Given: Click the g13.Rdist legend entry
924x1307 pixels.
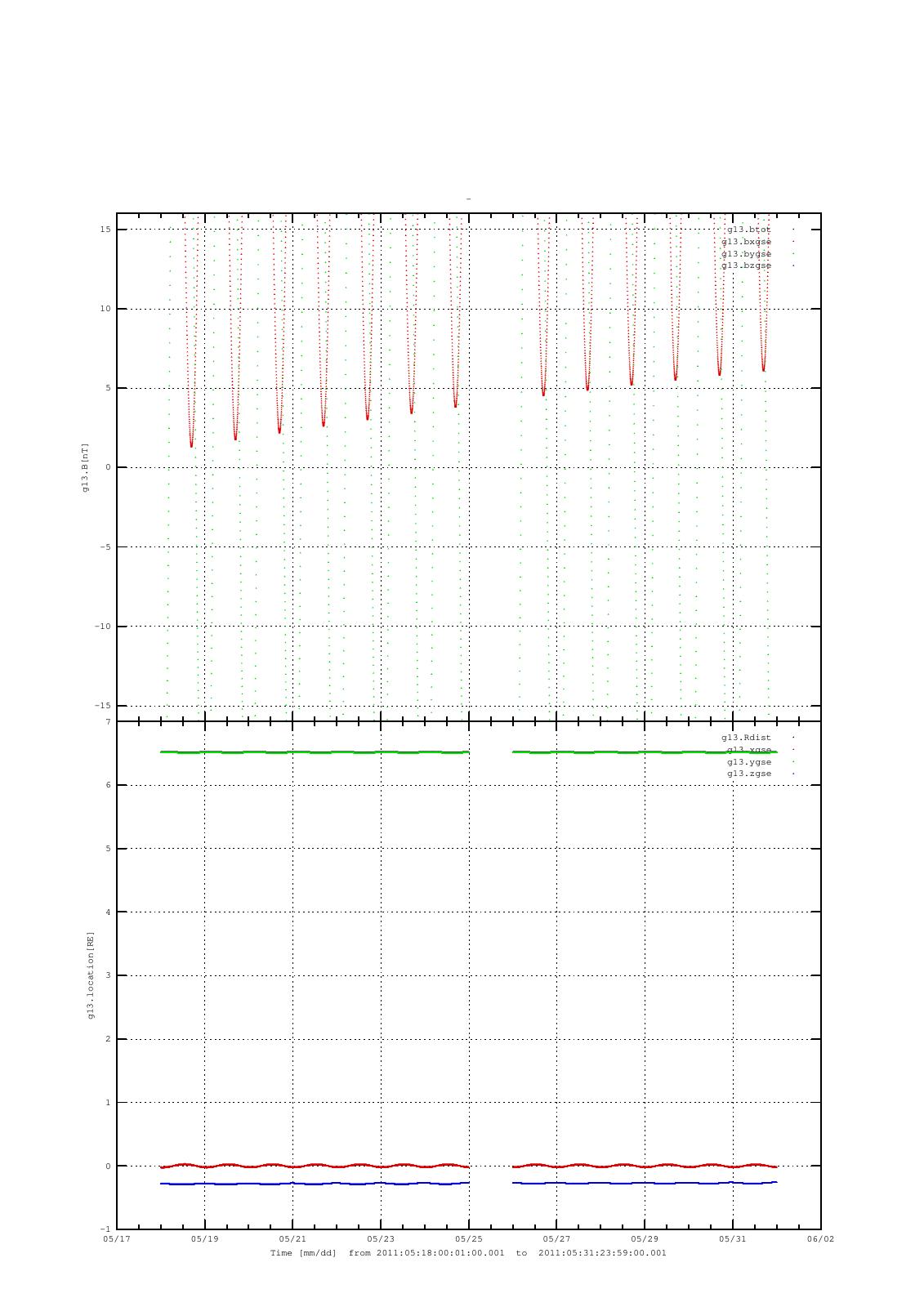Looking at the screenshot, I should pos(746,738).
